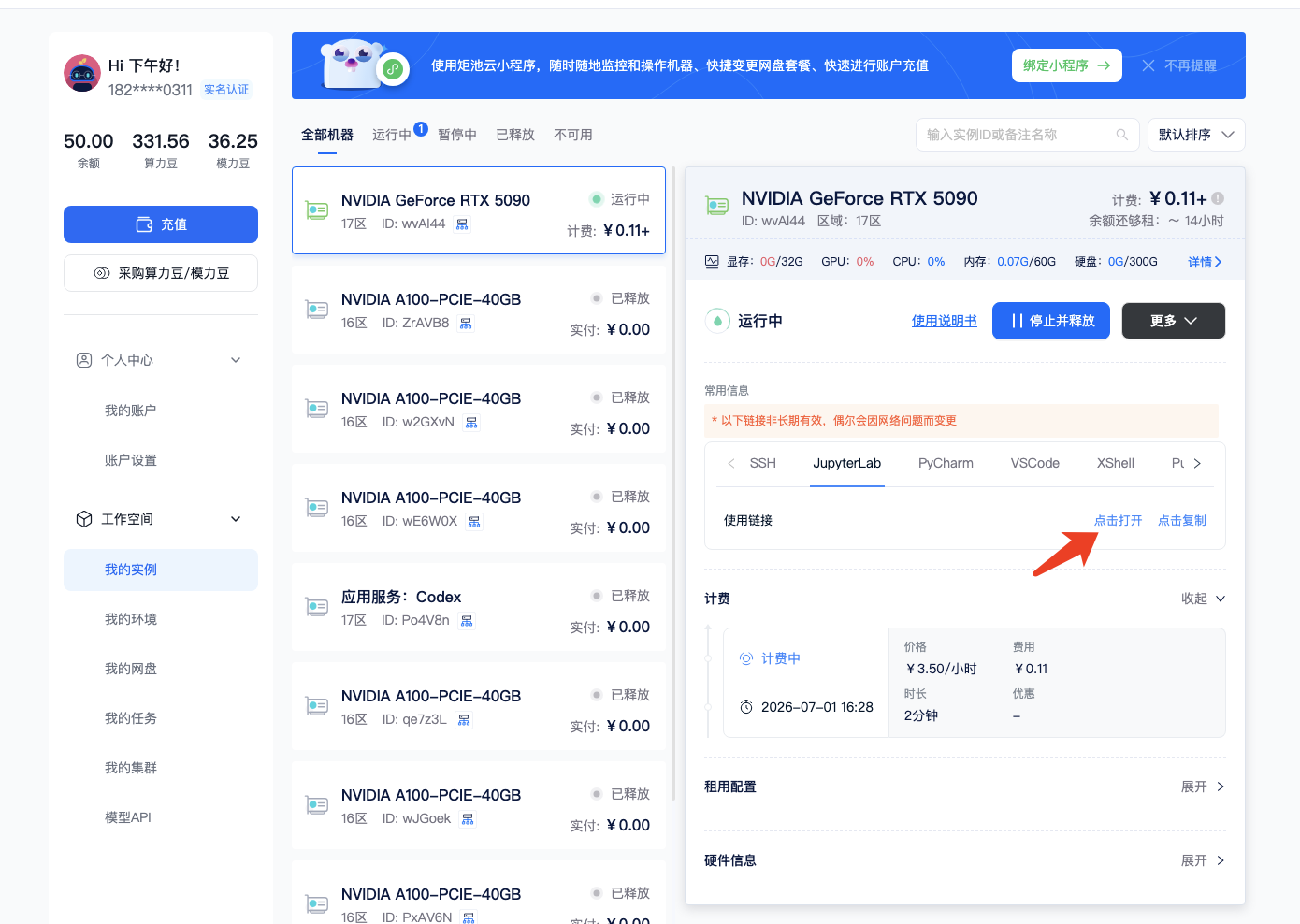
Task: Switch to 运行中 tab
Action: pyautogui.click(x=392, y=135)
